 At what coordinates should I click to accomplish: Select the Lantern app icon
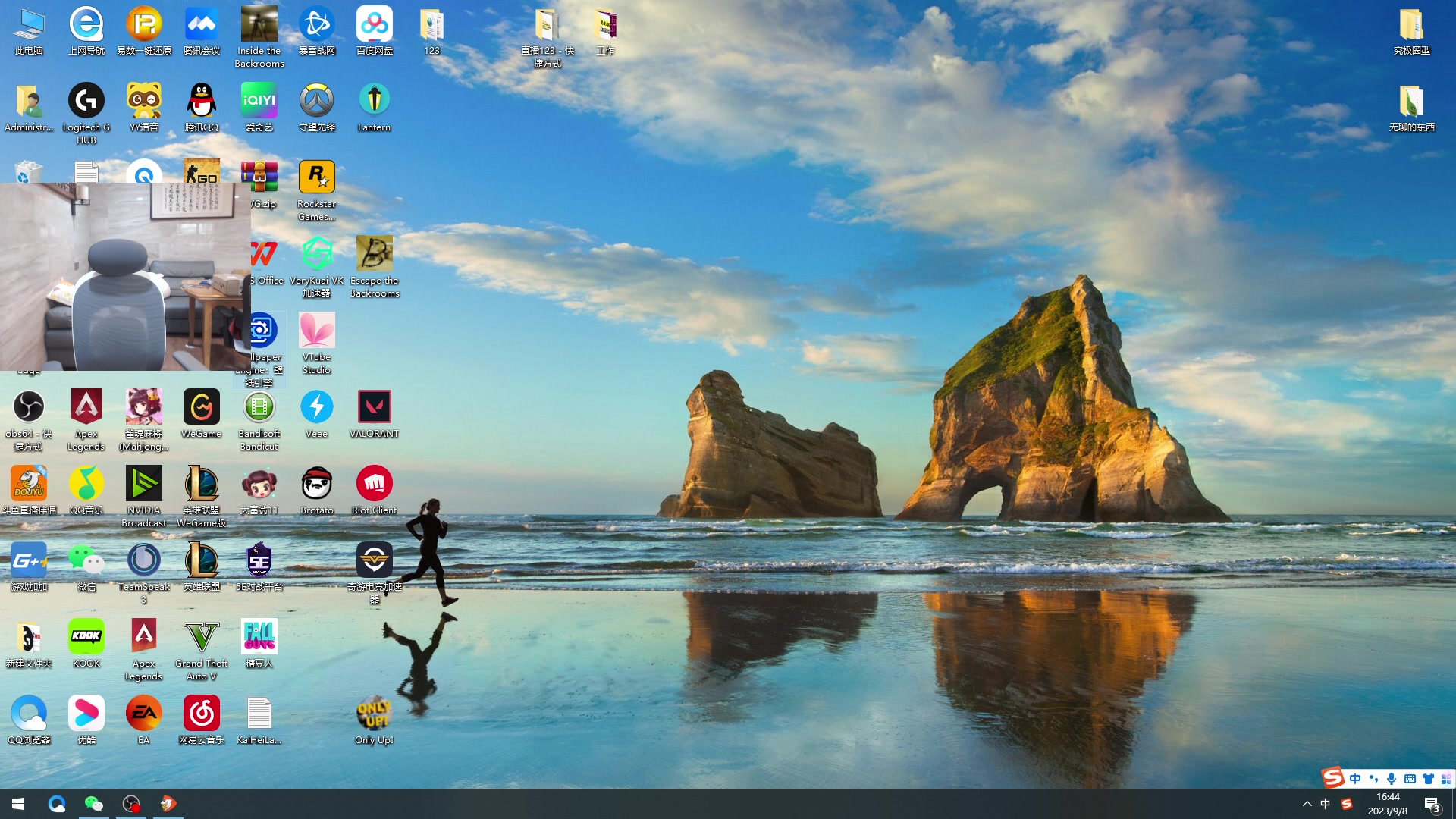(x=374, y=101)
